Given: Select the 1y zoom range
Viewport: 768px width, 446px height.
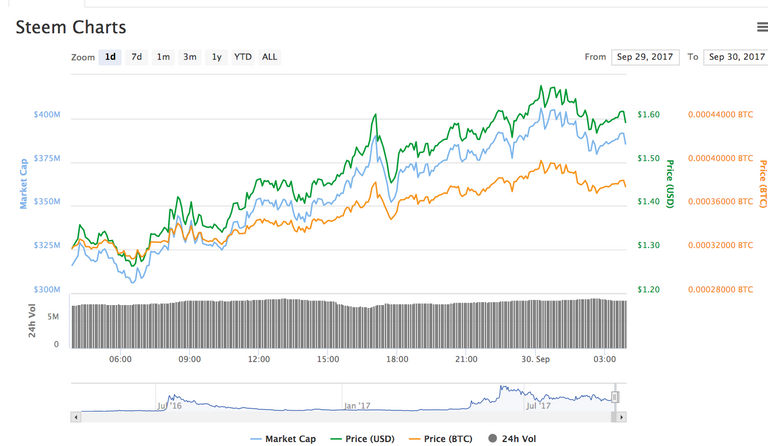Looking at the screenshot, I should (x=216, y=57).
